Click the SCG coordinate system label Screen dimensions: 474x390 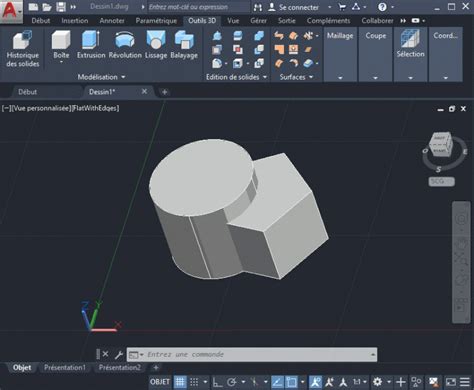[x=441, y=181]
